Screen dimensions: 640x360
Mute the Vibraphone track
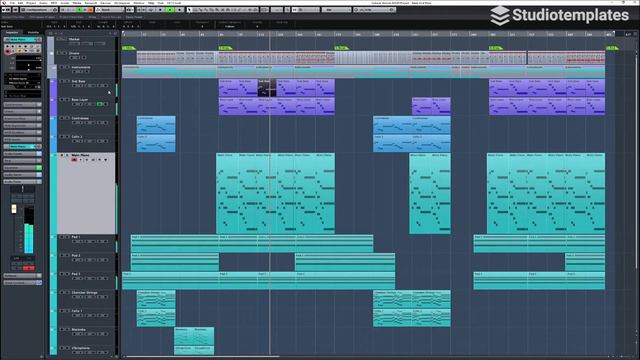[62, 348]
